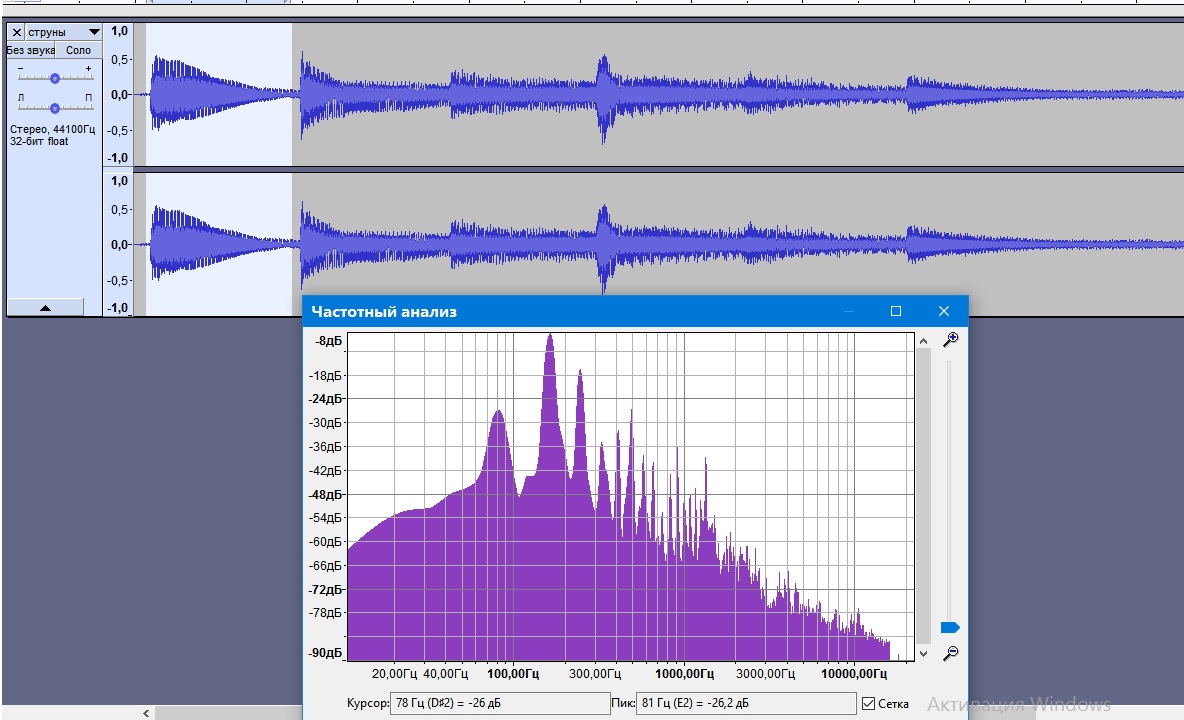Viewport: 1184px width, 720px height.
Task: Solo the track with Соло button
Action: (x=79, y=51)
